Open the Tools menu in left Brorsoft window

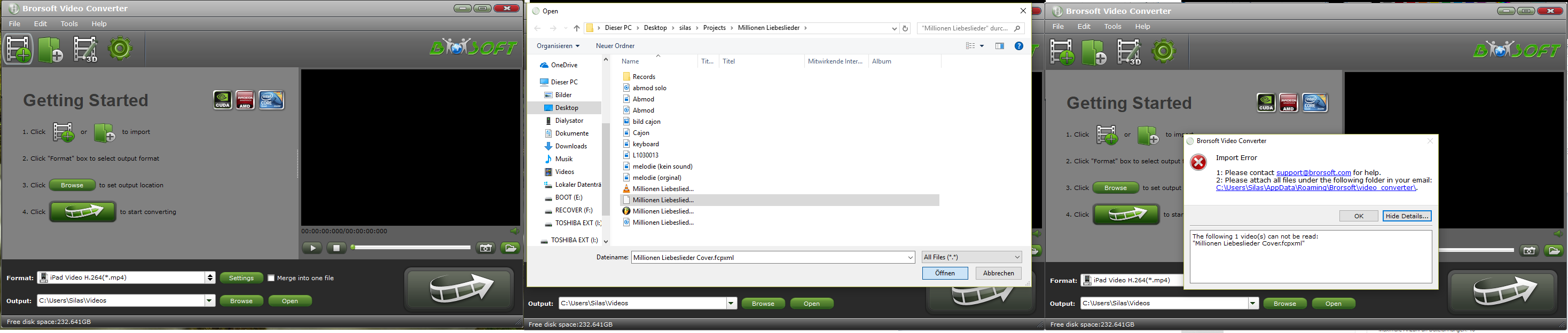[69, 23]
